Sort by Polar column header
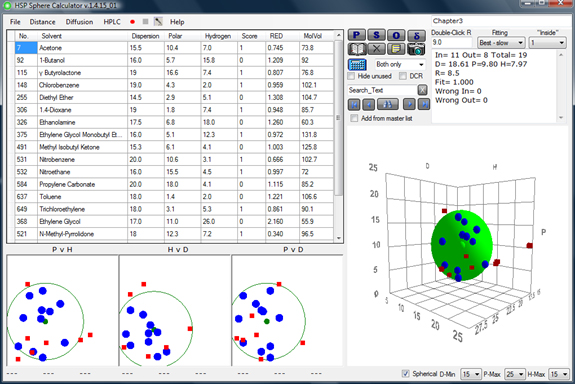Image resolution: width=576 pixels, height=385 pixels. pyautogui.click(x=183, y=36)
